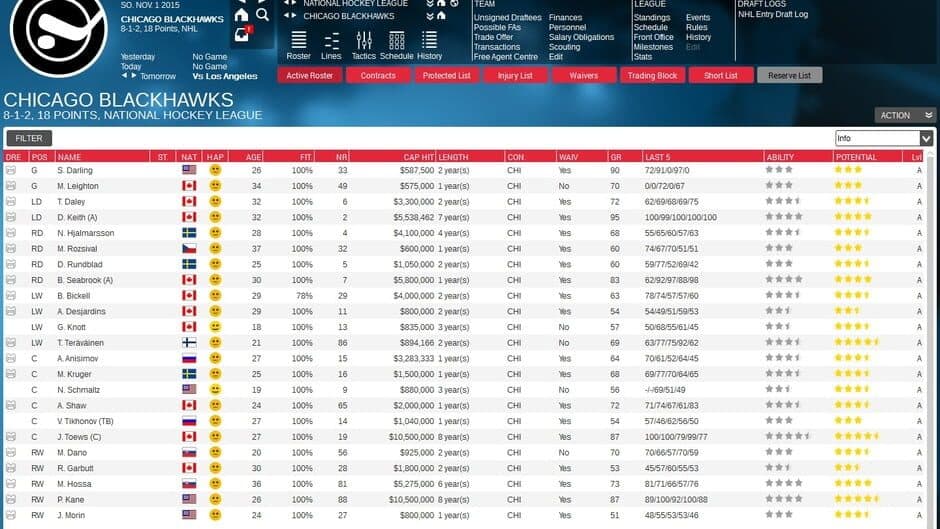Expand the ACTION menu
Viewport: 940px width, 529px height.
pos(903,115)
